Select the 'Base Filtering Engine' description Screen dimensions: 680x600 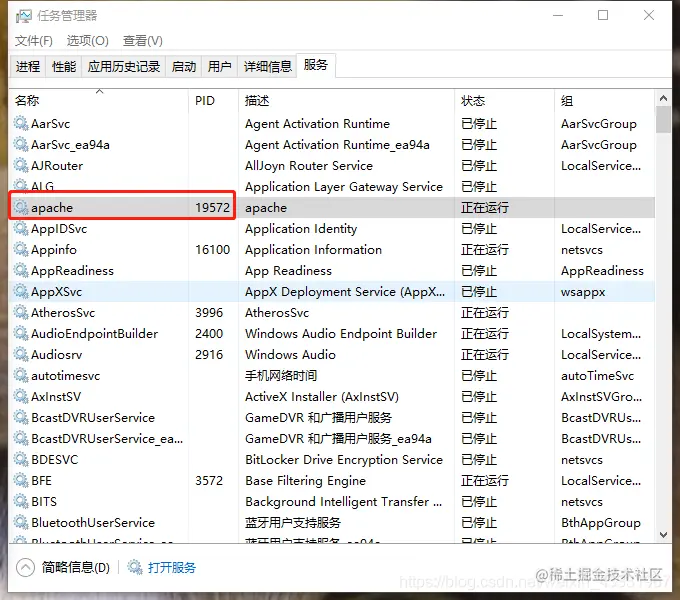305,480
